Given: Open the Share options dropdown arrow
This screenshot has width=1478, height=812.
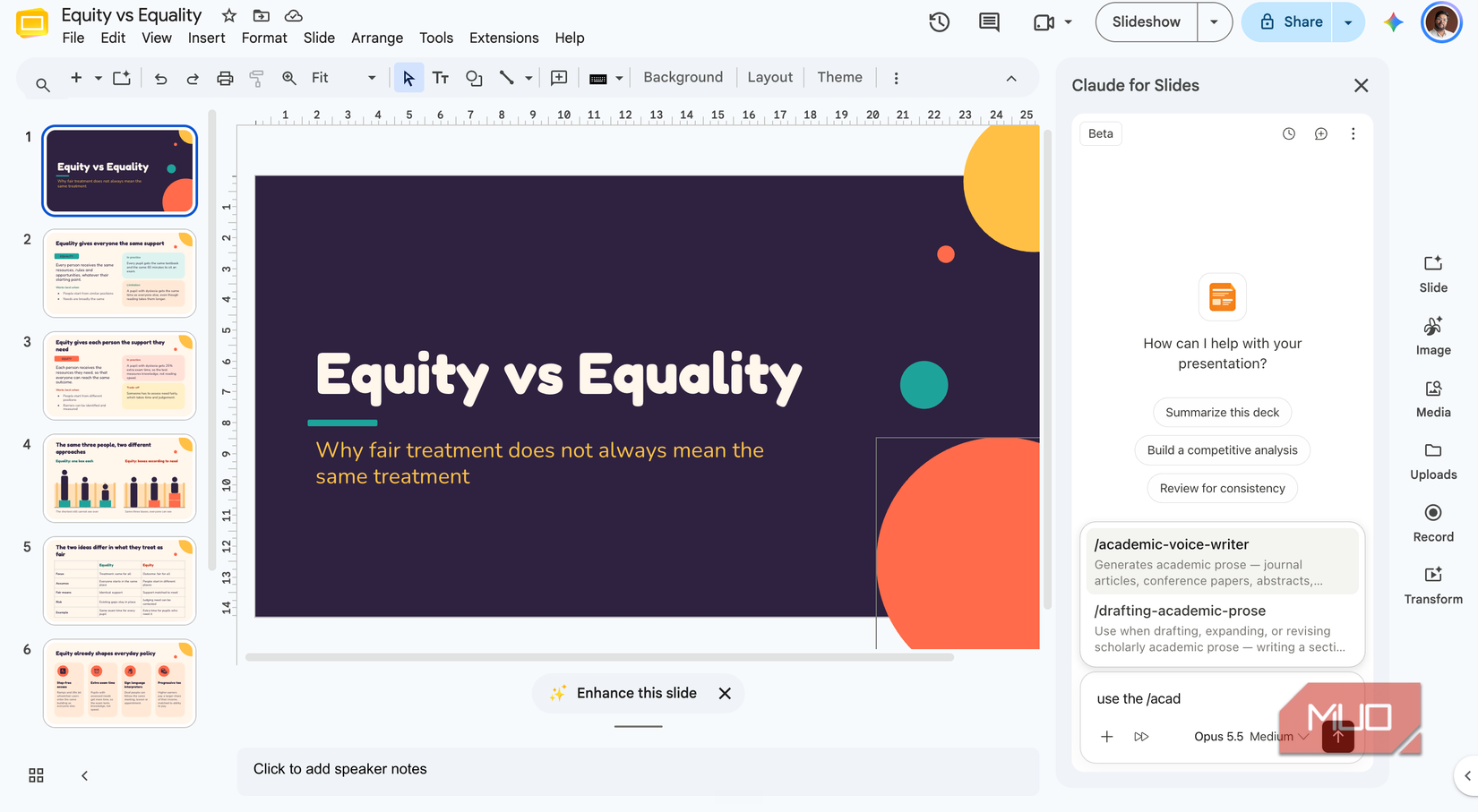Looking at the screenshot, I should (1348, 22).
